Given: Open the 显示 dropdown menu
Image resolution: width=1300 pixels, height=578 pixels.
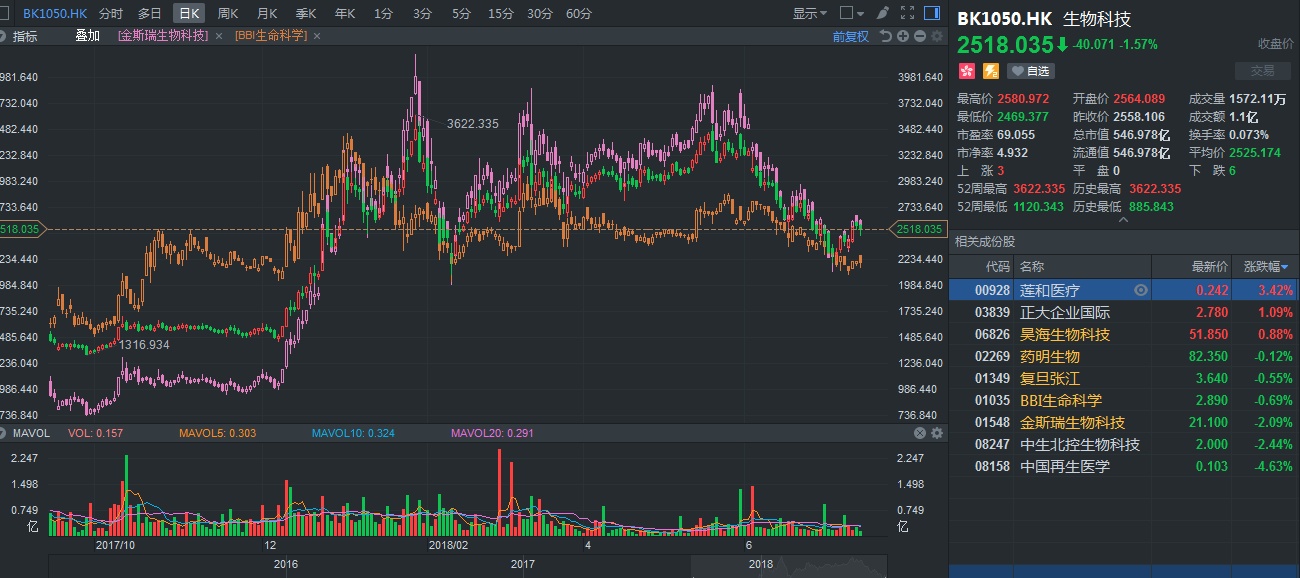Looking at the screenshot, I should pos(809,14).
